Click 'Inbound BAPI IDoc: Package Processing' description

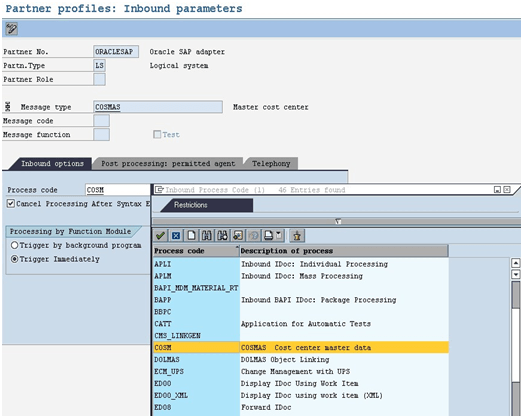point(319,300)
